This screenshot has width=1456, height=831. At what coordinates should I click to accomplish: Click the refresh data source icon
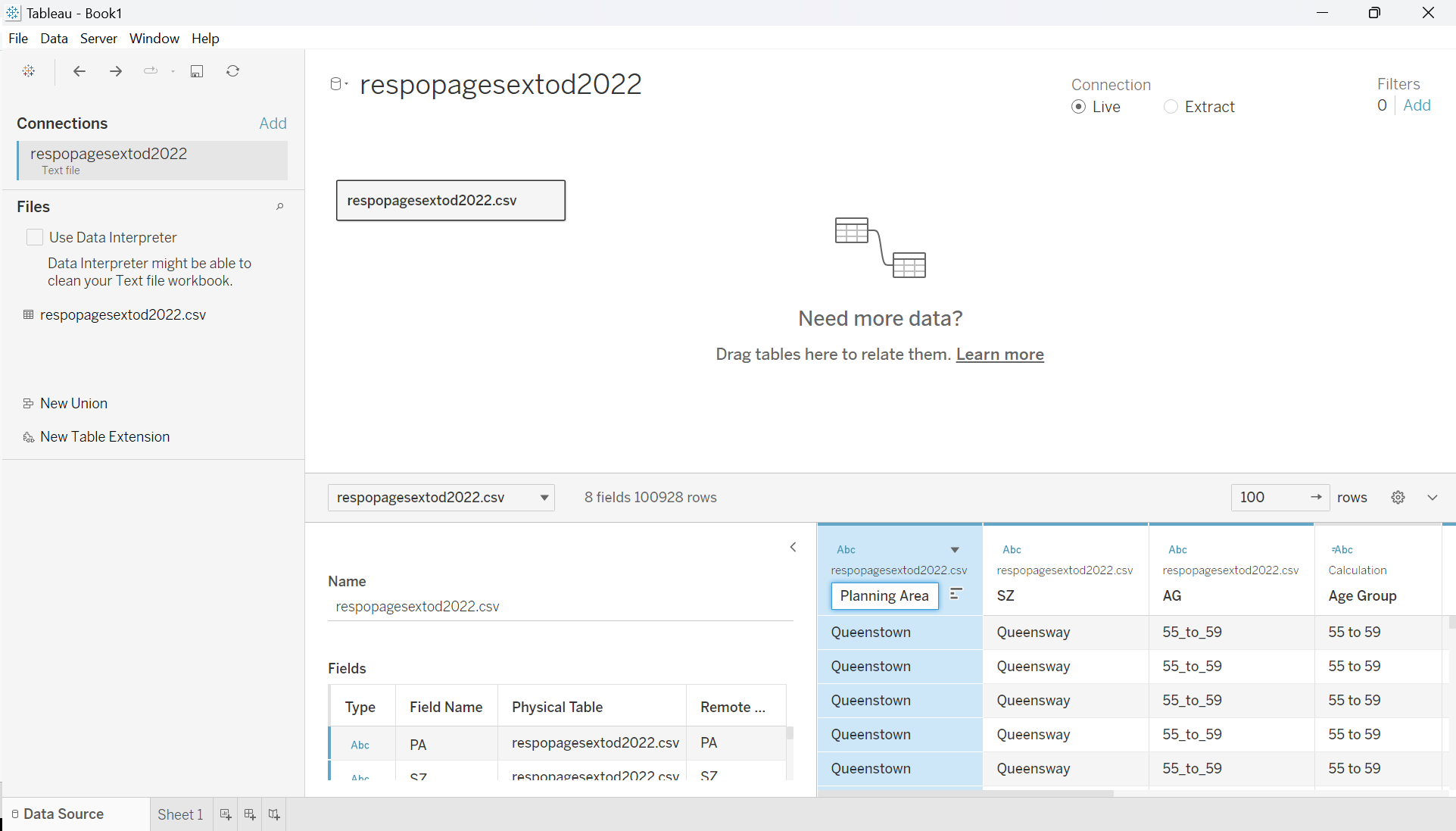click(x=233, y=71)
